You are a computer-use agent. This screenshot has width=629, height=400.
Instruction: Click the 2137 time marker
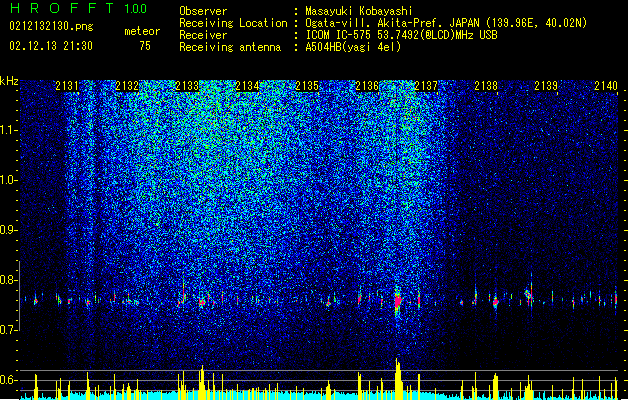pos(426,86)
